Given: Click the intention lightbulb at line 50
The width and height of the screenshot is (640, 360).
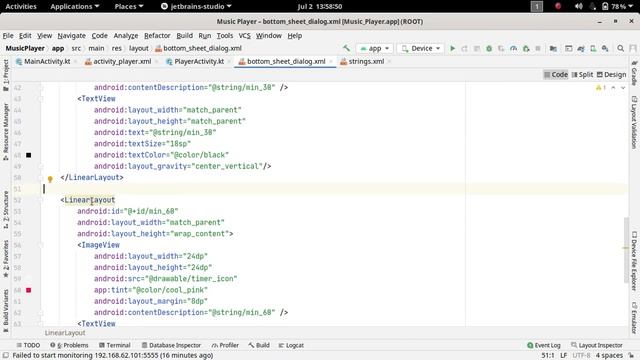Looking at the screenshot, I should 50,179.
